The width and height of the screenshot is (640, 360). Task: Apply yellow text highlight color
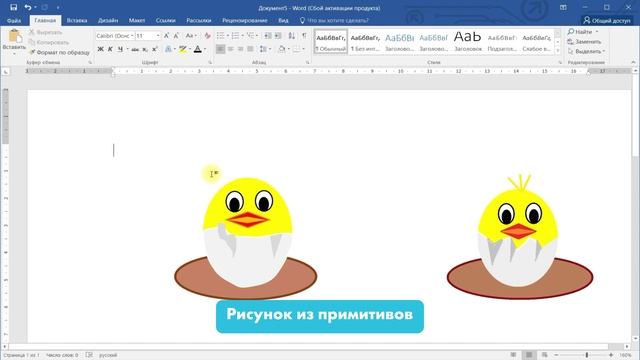click(183, 49)
